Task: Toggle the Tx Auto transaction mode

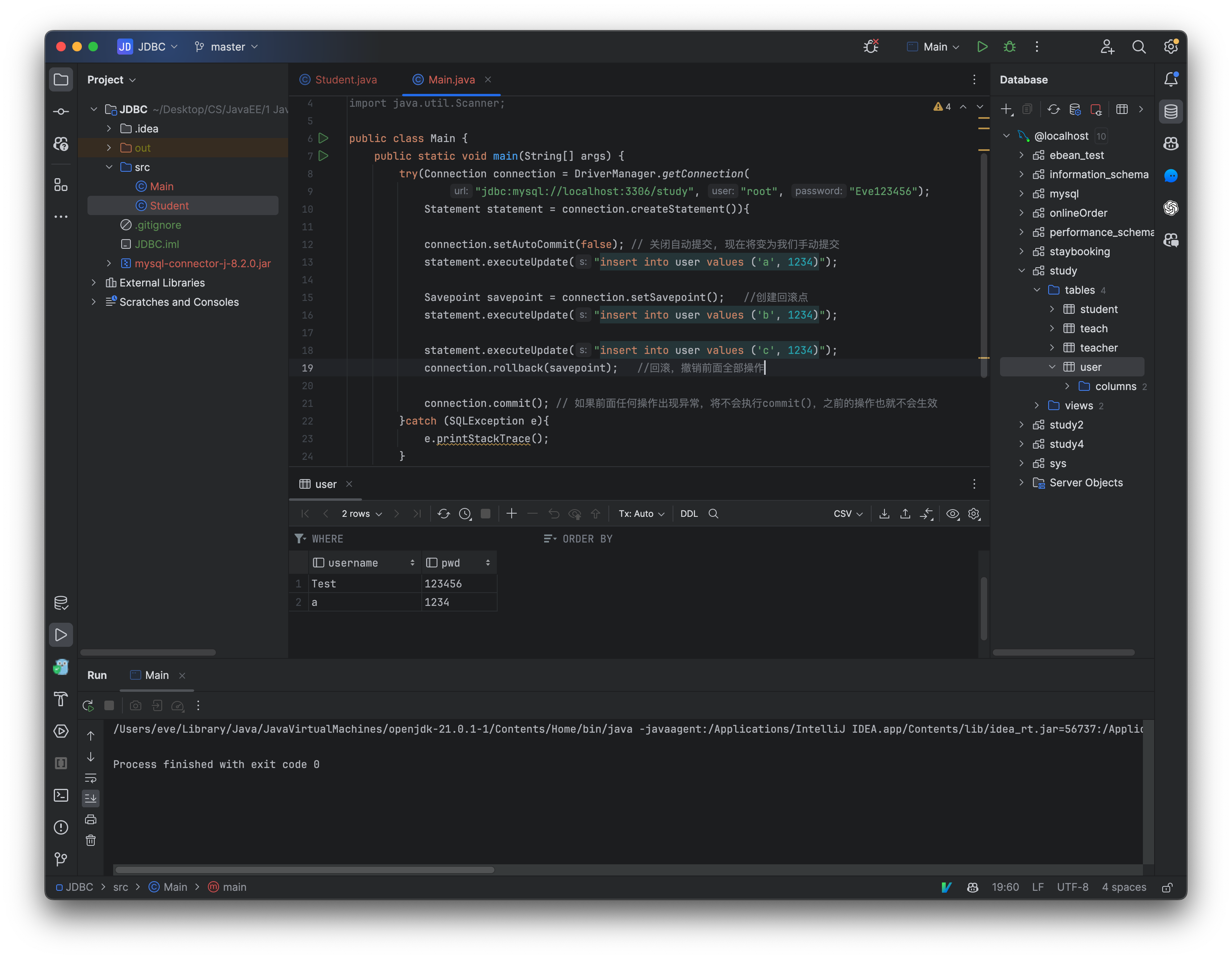Action: pos(640,513)
